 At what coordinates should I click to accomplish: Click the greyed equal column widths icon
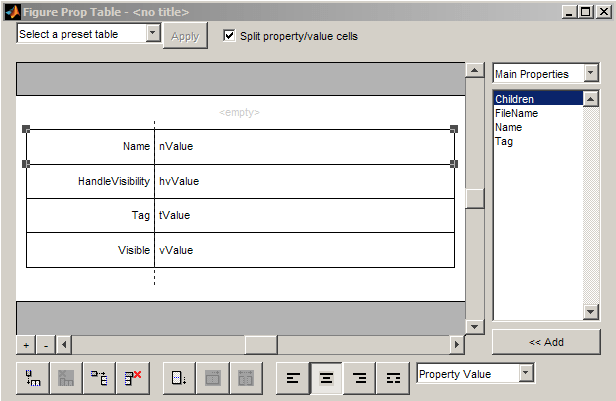246,378
